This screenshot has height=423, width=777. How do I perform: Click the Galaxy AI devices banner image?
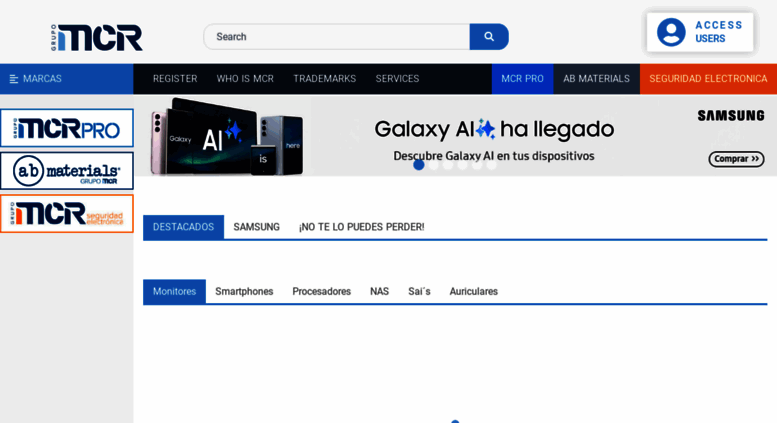(227, 136)
